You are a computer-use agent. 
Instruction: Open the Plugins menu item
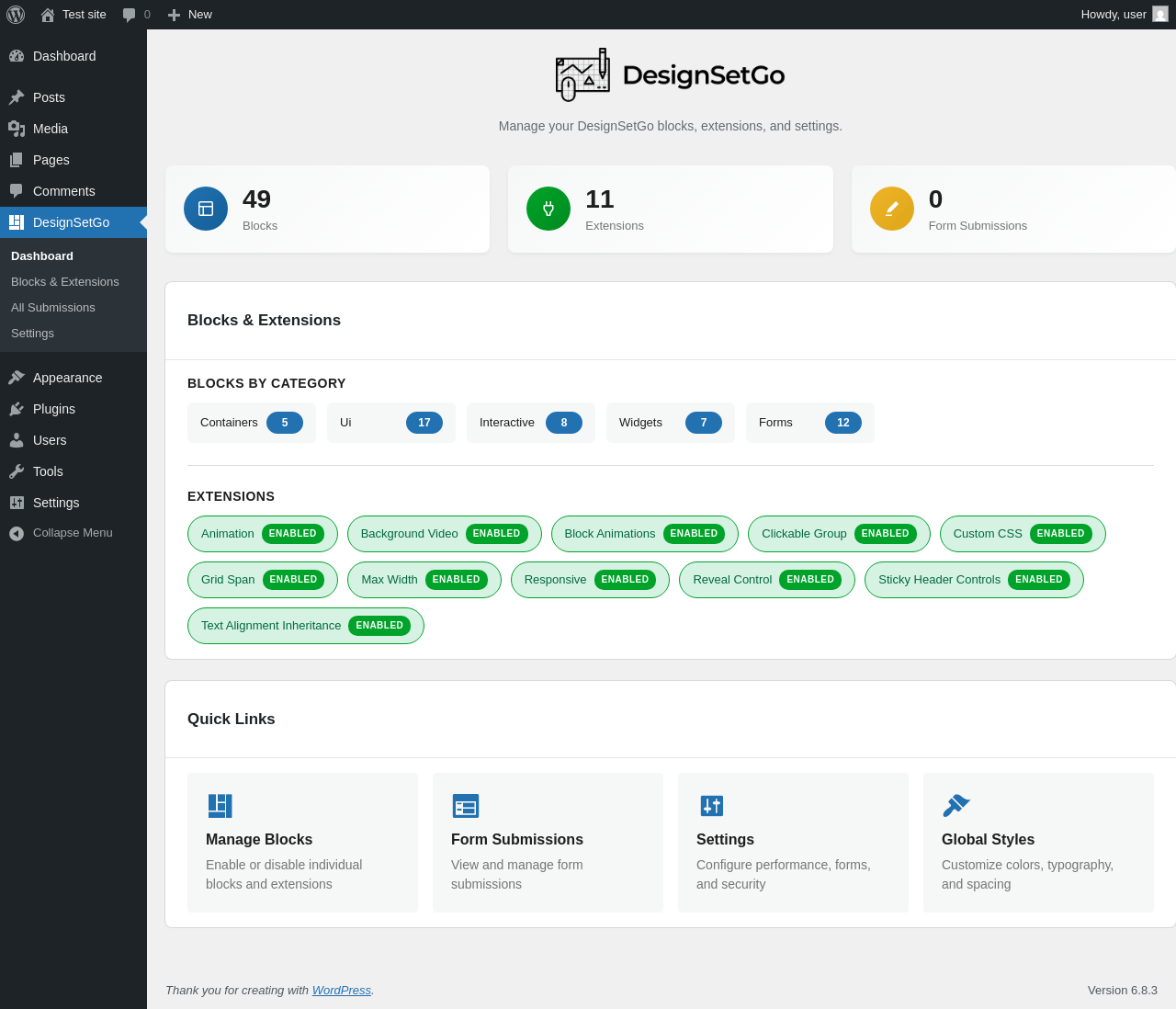click(73, 409)
